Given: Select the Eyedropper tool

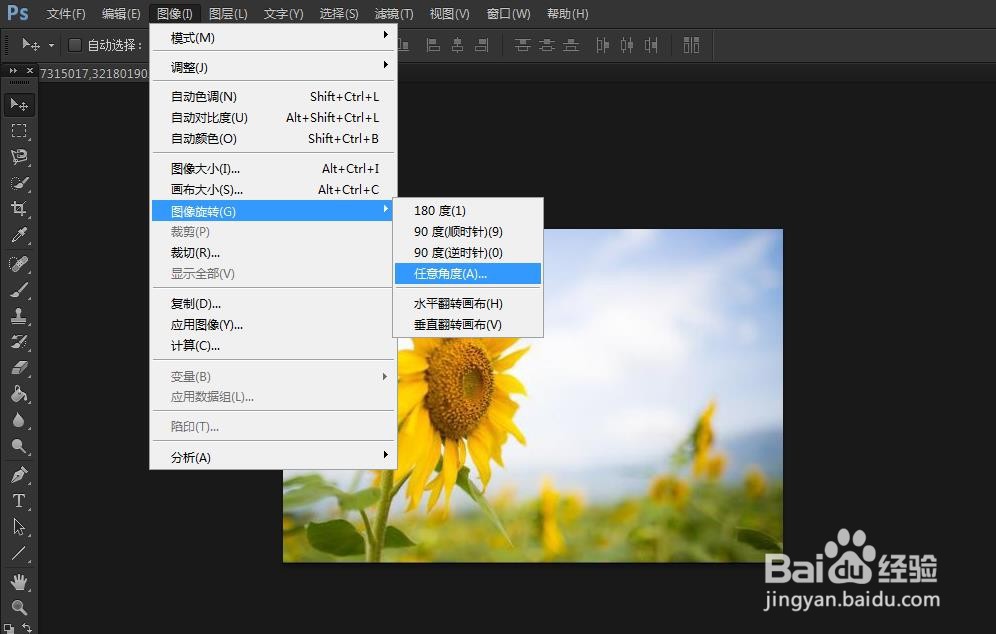Looking at the screenshot, I should 19,235.
